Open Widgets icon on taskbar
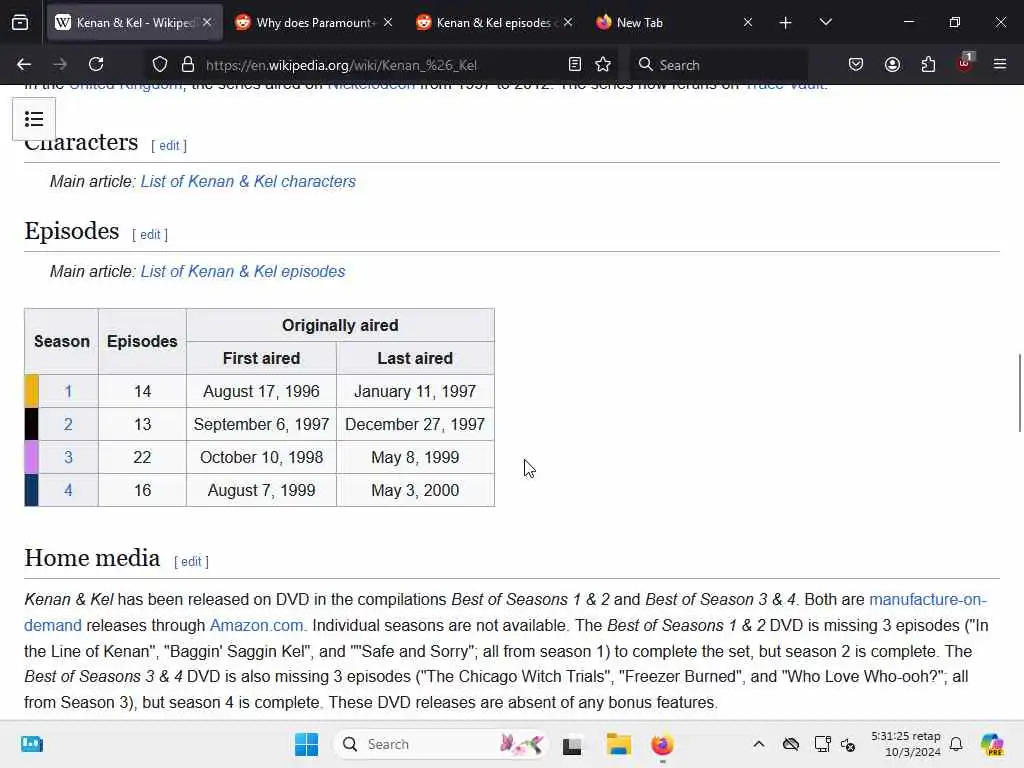The height and width of the screenshot is (768, 1024). click(x=32, y=744)
